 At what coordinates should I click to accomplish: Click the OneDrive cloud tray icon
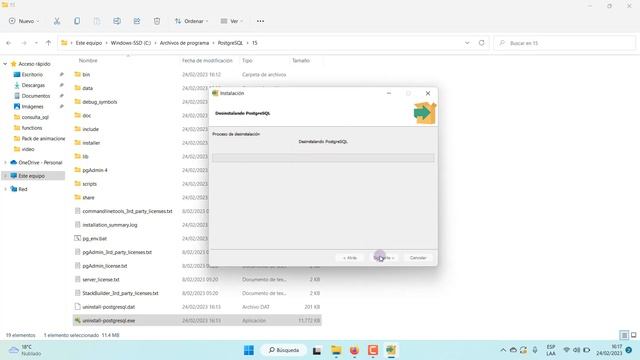(x=513, y=350)
